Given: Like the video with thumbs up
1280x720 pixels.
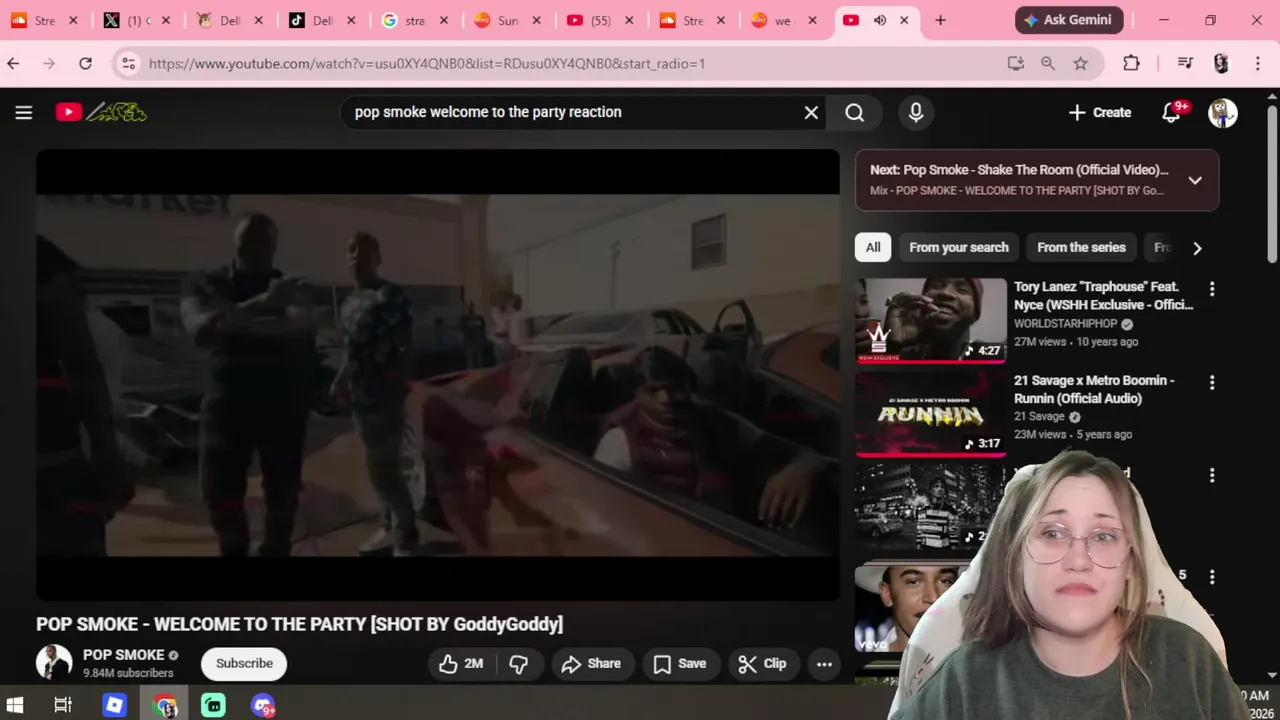Looking at the screenshot, I should [x=460, y=663].
